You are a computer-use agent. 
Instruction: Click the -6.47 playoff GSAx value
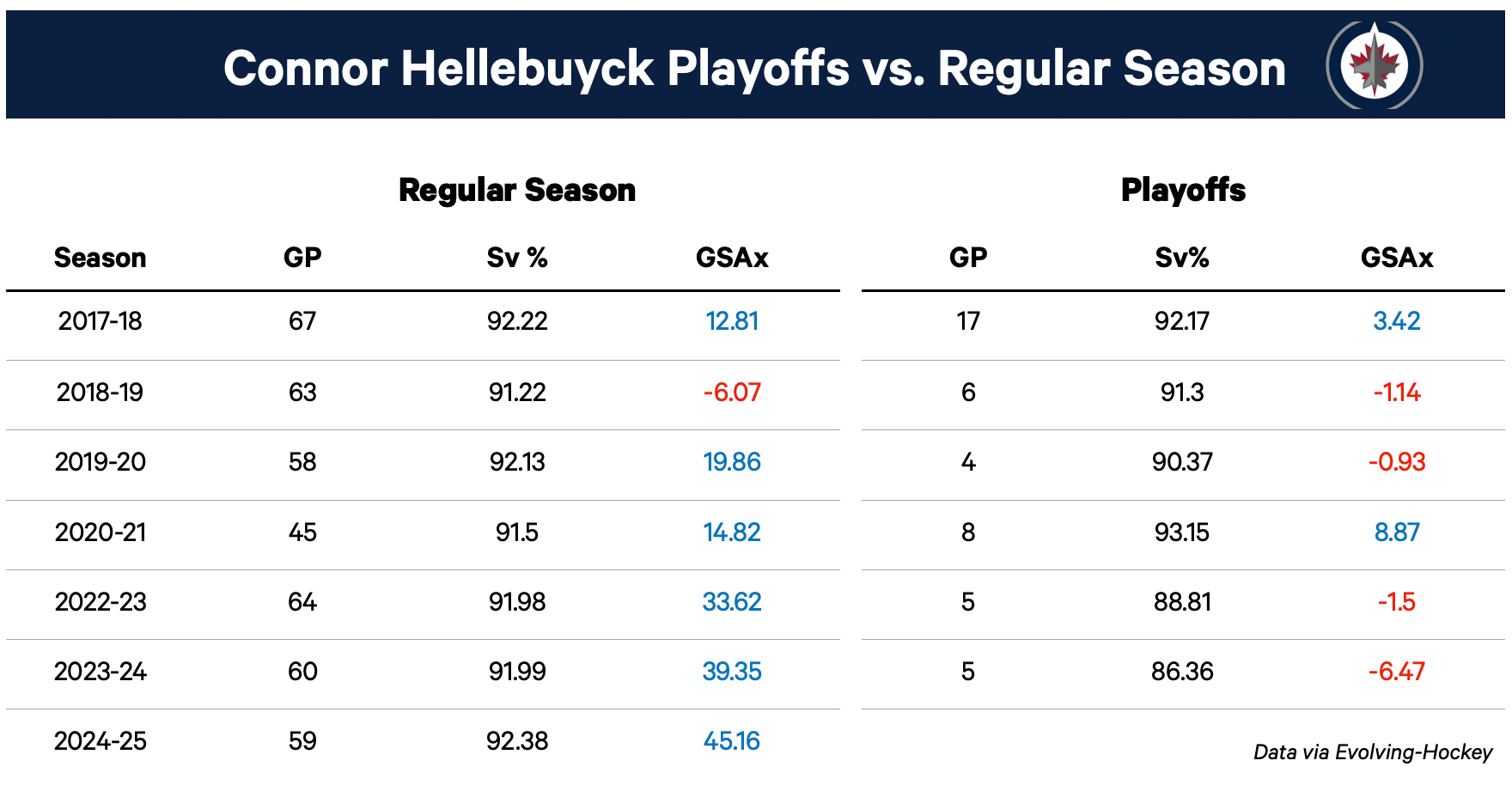[x=1397, y=671]
